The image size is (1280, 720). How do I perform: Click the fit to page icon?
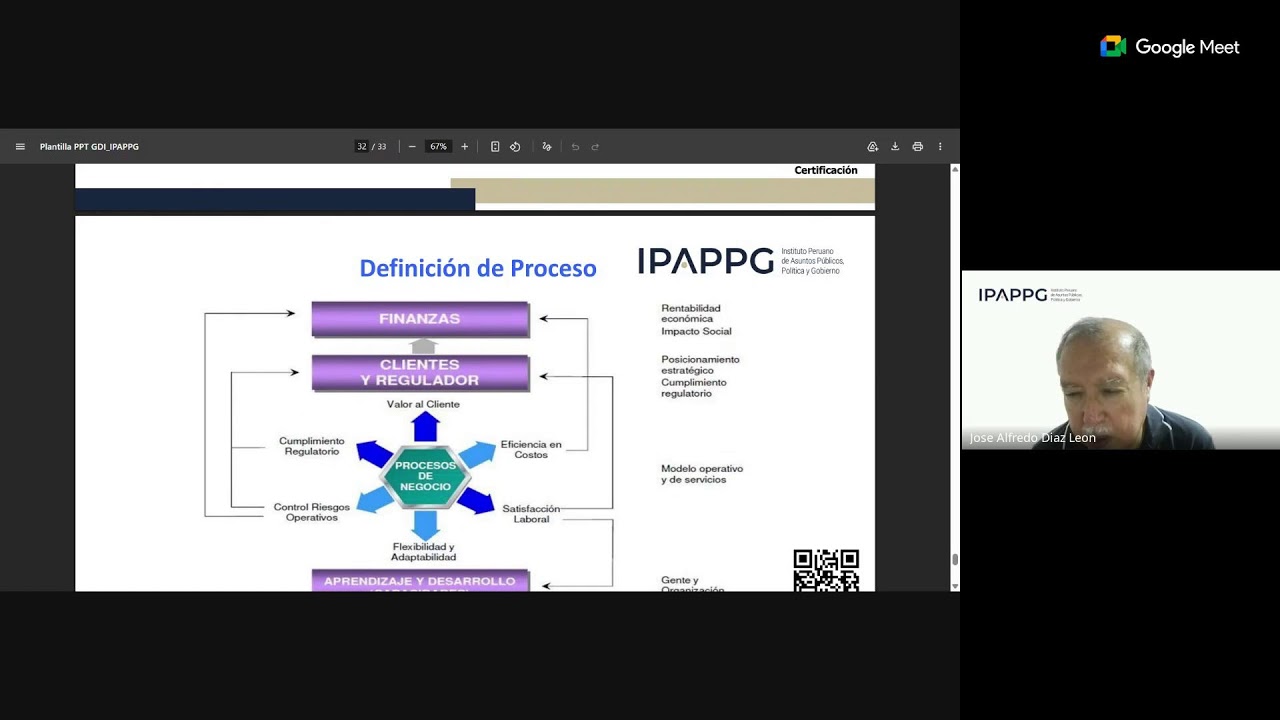tap(495, 147)
